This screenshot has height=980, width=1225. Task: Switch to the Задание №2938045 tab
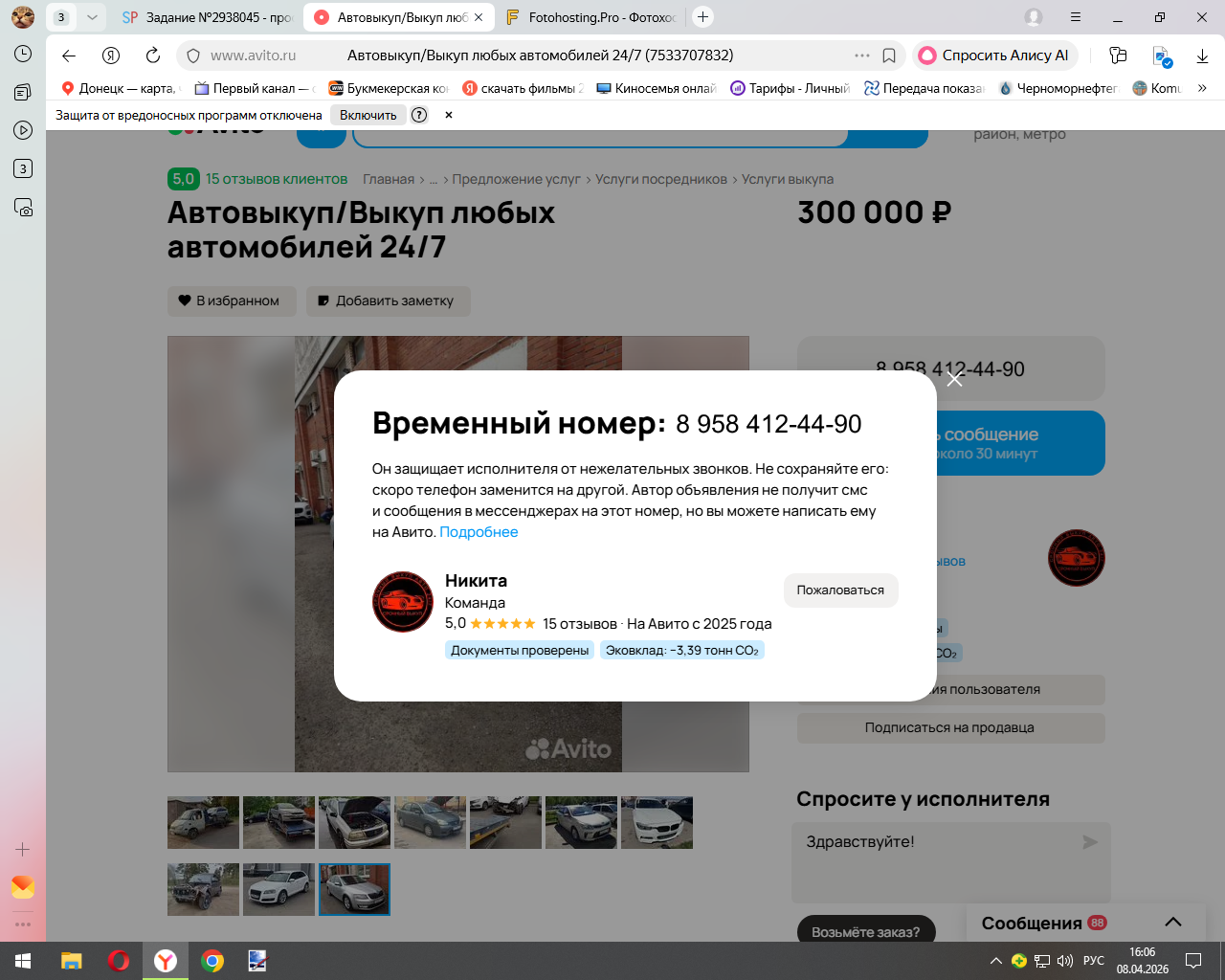(x=207, y=17)
